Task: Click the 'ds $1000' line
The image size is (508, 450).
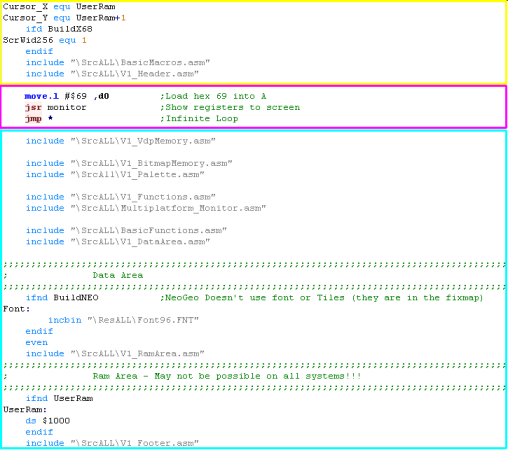Action: 48,421
